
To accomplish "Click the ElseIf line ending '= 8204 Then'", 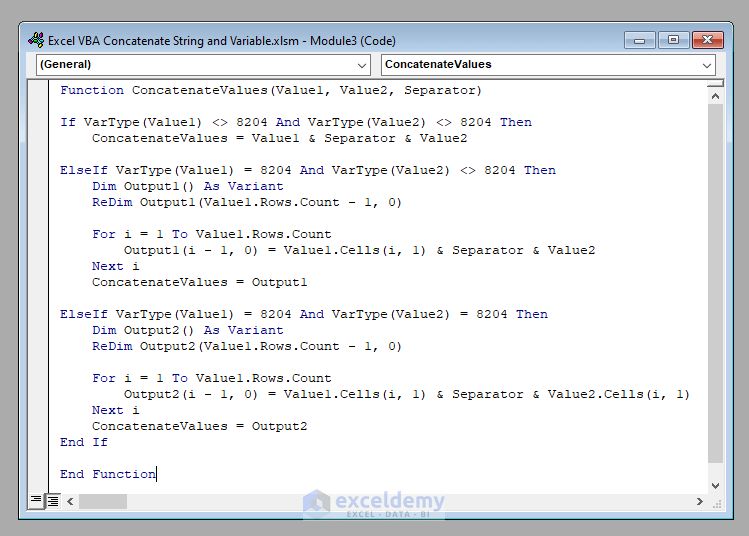I will 304,314.
